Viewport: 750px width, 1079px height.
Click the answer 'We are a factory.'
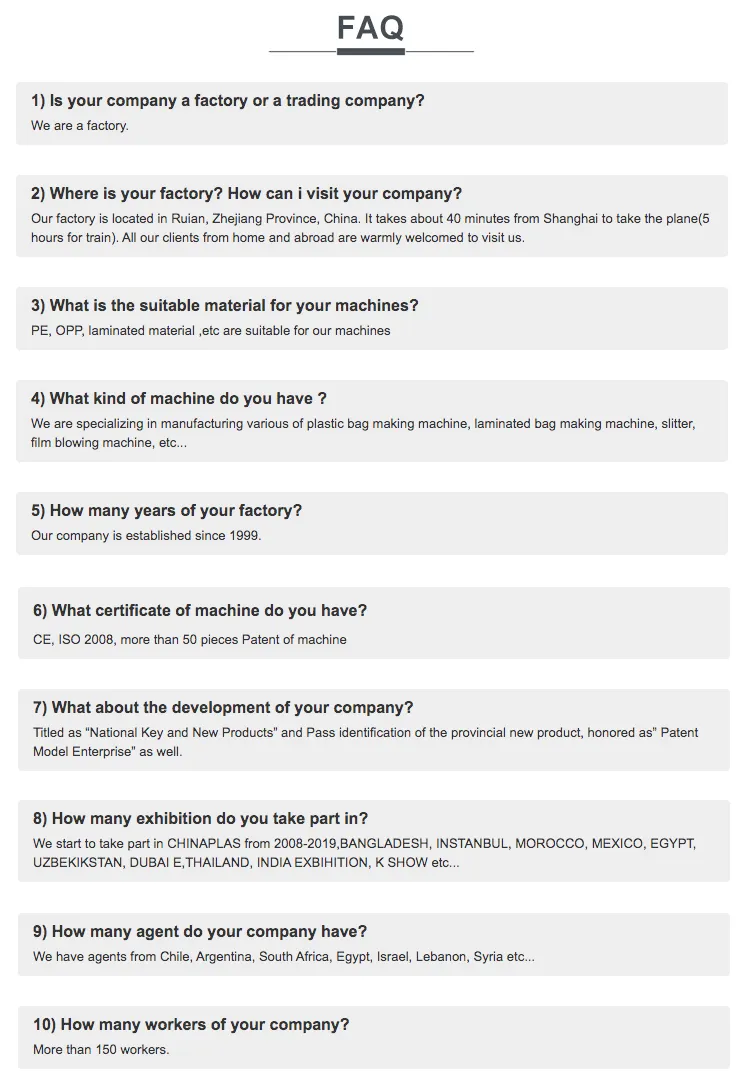click(x=80, y=126)
